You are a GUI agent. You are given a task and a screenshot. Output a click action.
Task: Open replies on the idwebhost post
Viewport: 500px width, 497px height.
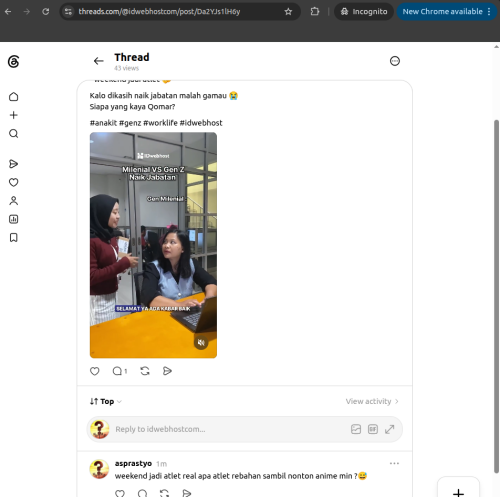[x=120, y=371]
